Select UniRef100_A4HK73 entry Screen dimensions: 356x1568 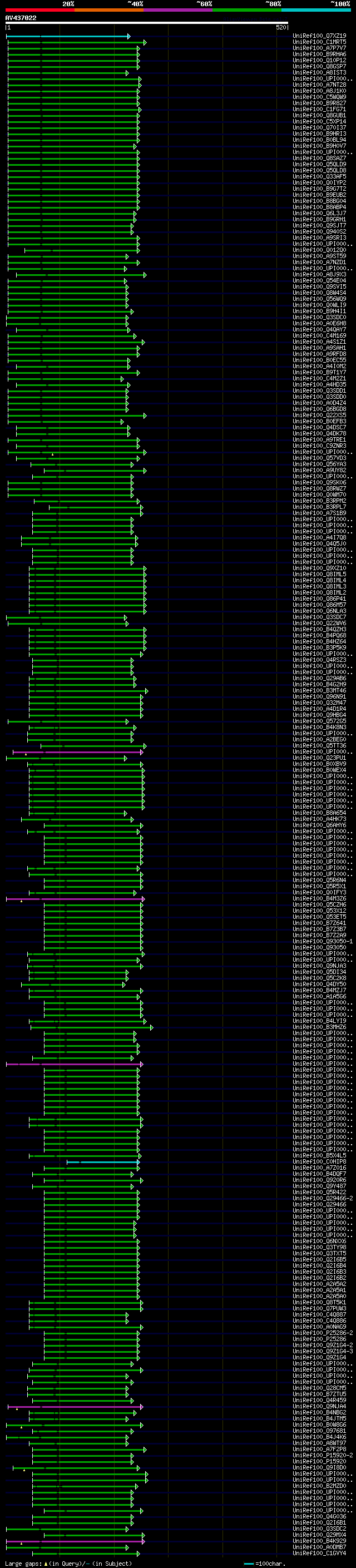pos(319,819)
